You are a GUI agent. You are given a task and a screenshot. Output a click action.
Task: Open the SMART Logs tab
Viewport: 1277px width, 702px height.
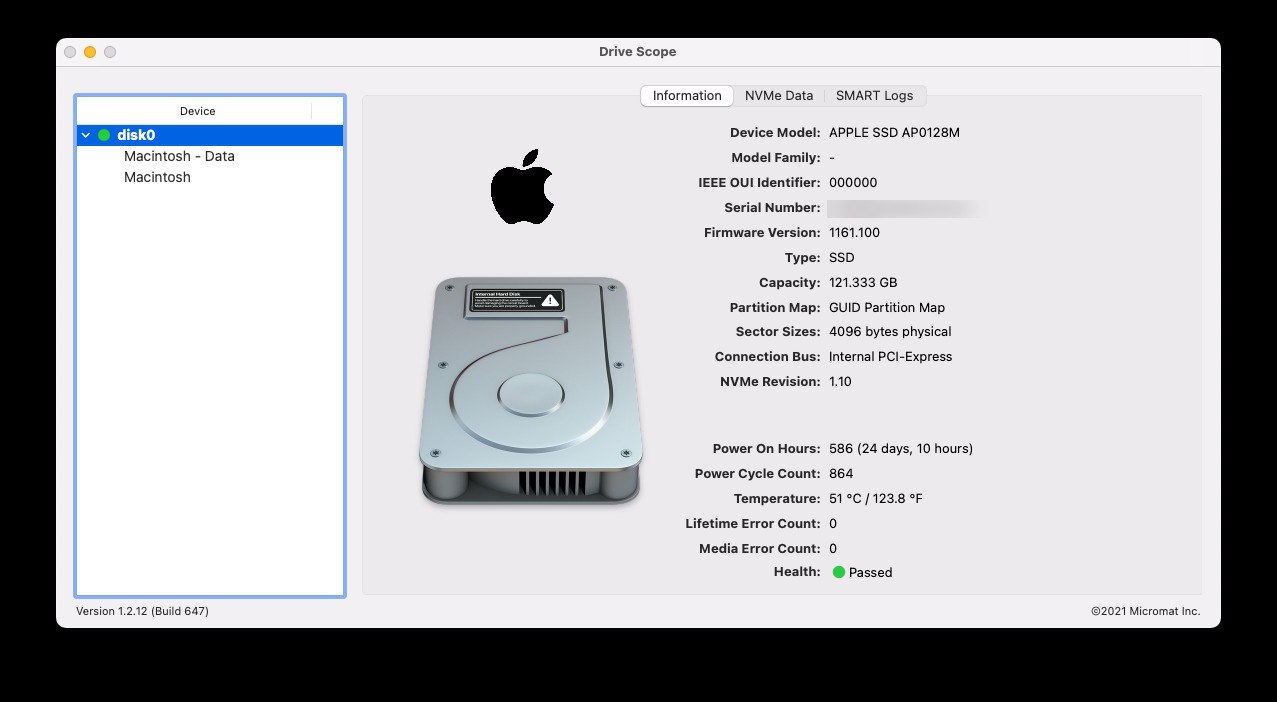(x=874, y=96)
